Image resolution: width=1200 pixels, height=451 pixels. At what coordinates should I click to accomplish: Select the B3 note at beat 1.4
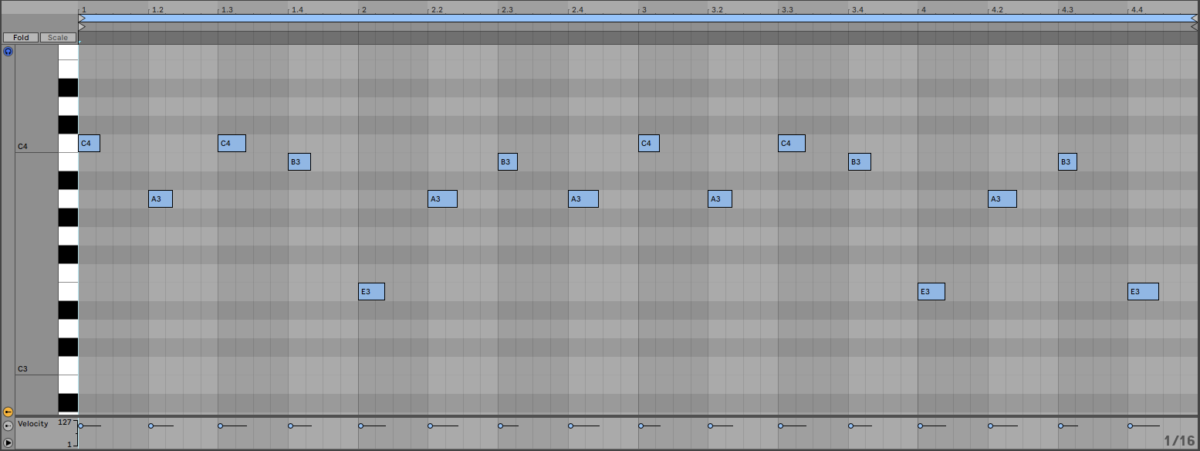299,161
